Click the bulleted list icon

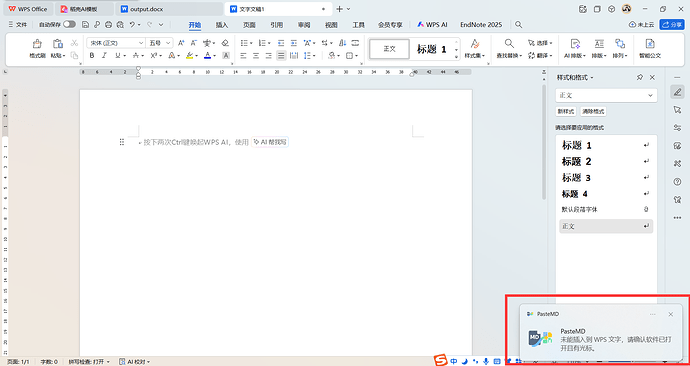tap(244, 43)
